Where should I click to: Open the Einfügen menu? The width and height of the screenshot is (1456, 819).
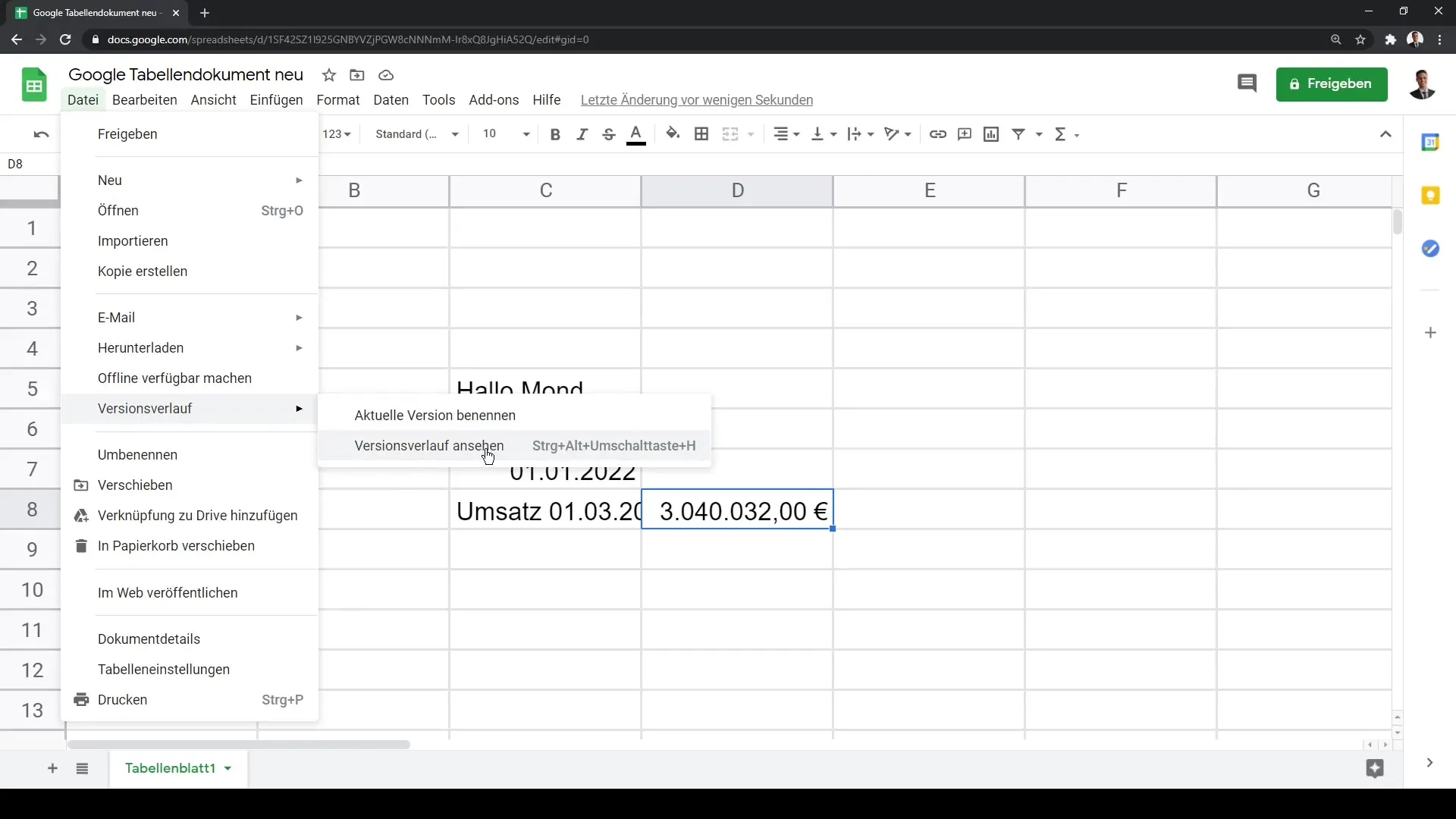(x=276, y=100)
